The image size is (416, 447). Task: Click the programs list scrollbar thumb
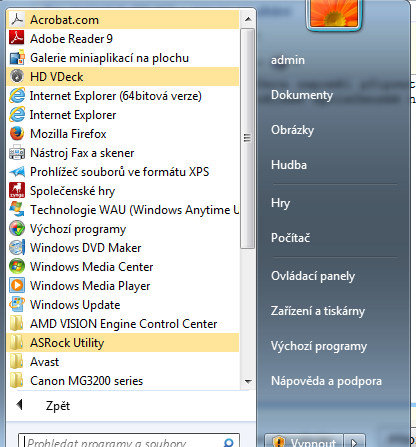247,138
